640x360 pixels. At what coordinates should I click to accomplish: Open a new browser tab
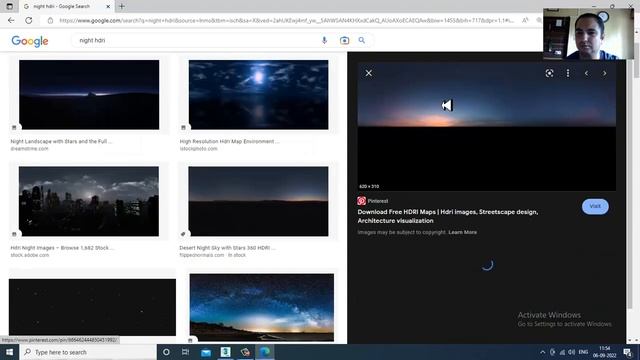click(x=122, y=6)
